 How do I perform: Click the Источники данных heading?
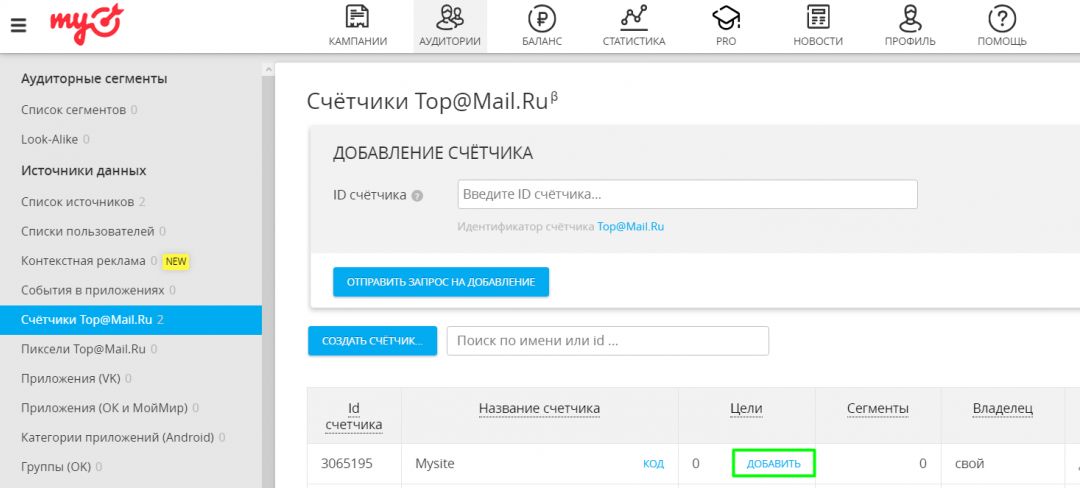click(x=83, y=170)
